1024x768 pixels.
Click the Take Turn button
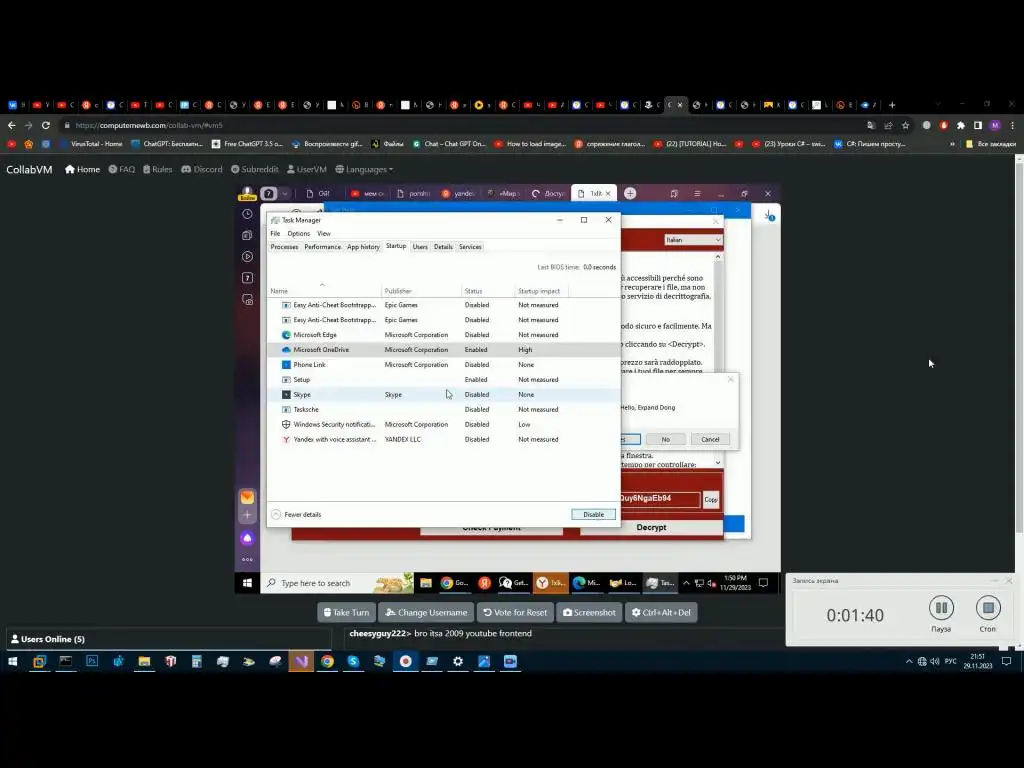[x=346, y=613]
